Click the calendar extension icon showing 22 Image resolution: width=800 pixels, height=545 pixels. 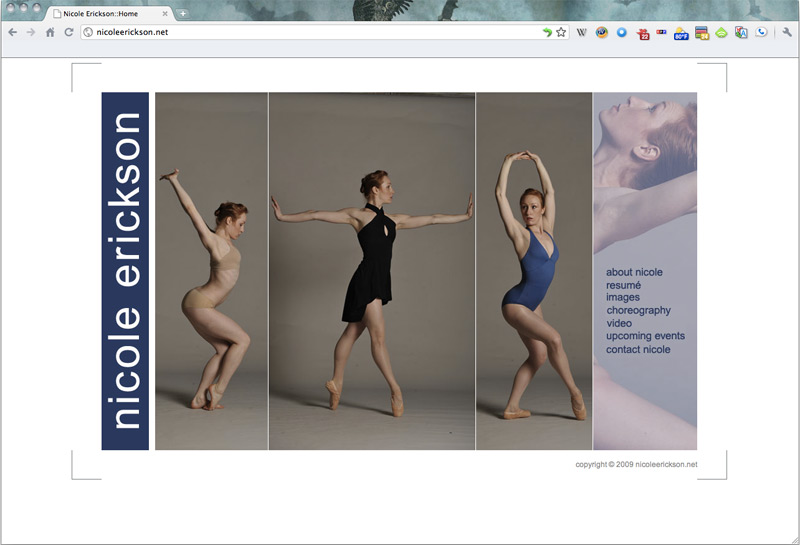click(643, 33)
